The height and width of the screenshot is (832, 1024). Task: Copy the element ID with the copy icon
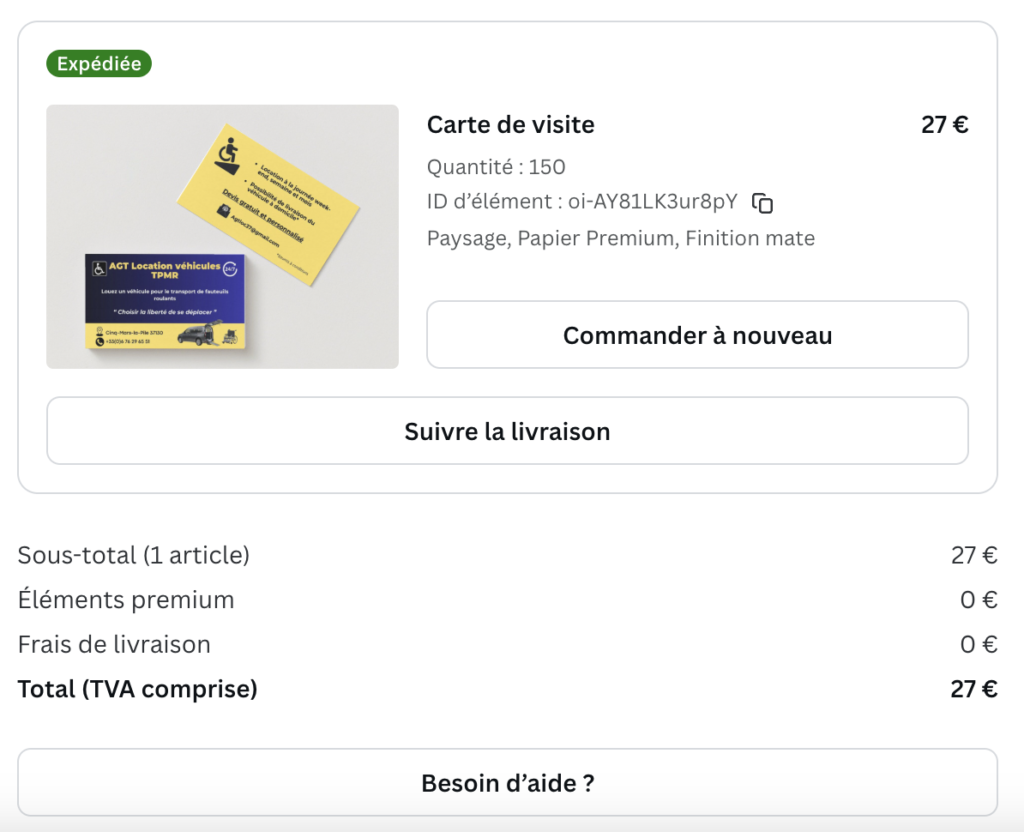tap(762, 203)
